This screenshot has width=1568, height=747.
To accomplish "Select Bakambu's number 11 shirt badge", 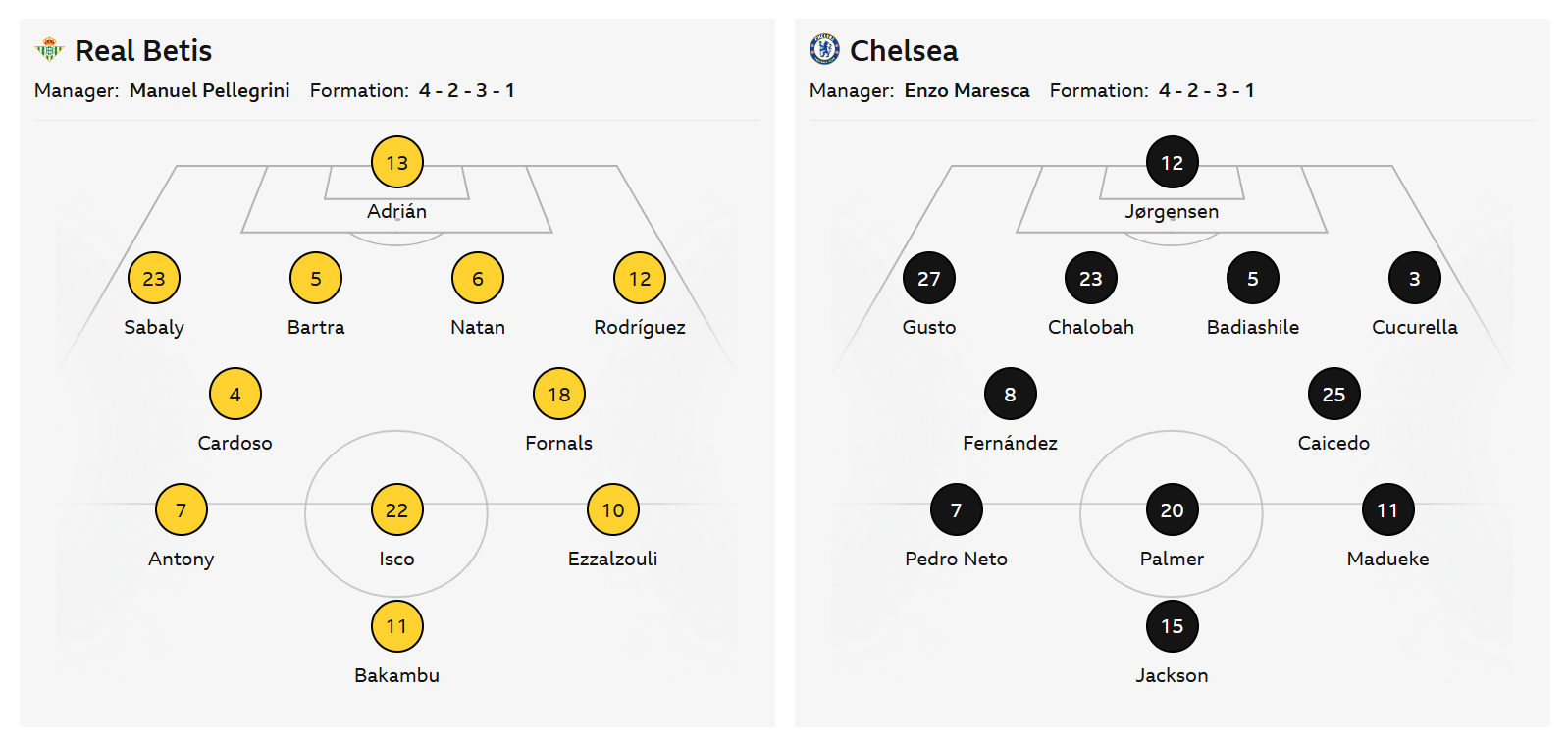I will [396, 625].
